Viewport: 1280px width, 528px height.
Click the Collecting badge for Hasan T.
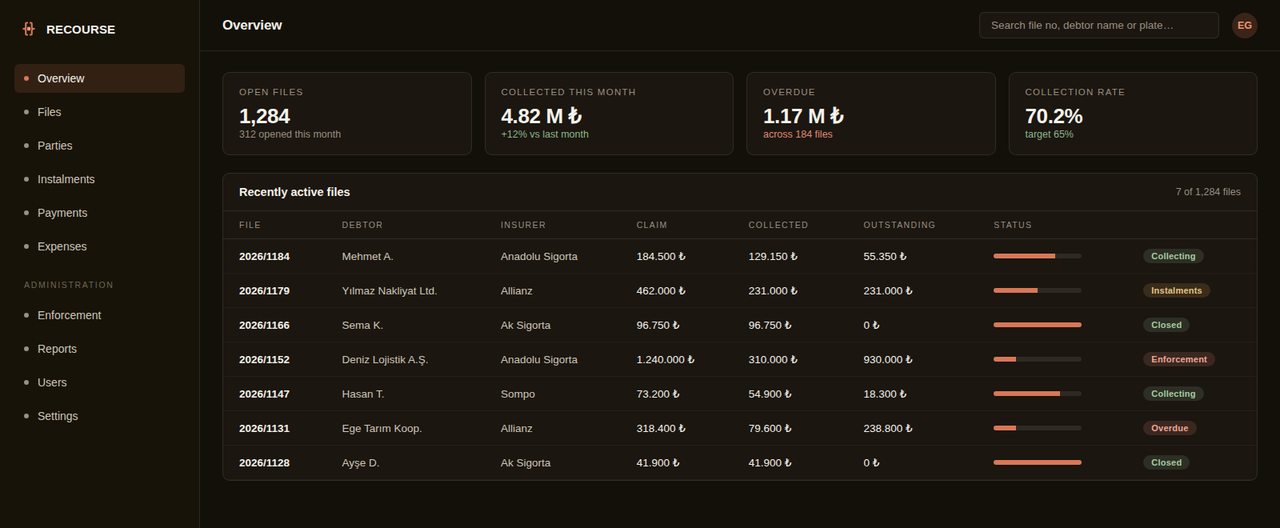(1173, 394)
